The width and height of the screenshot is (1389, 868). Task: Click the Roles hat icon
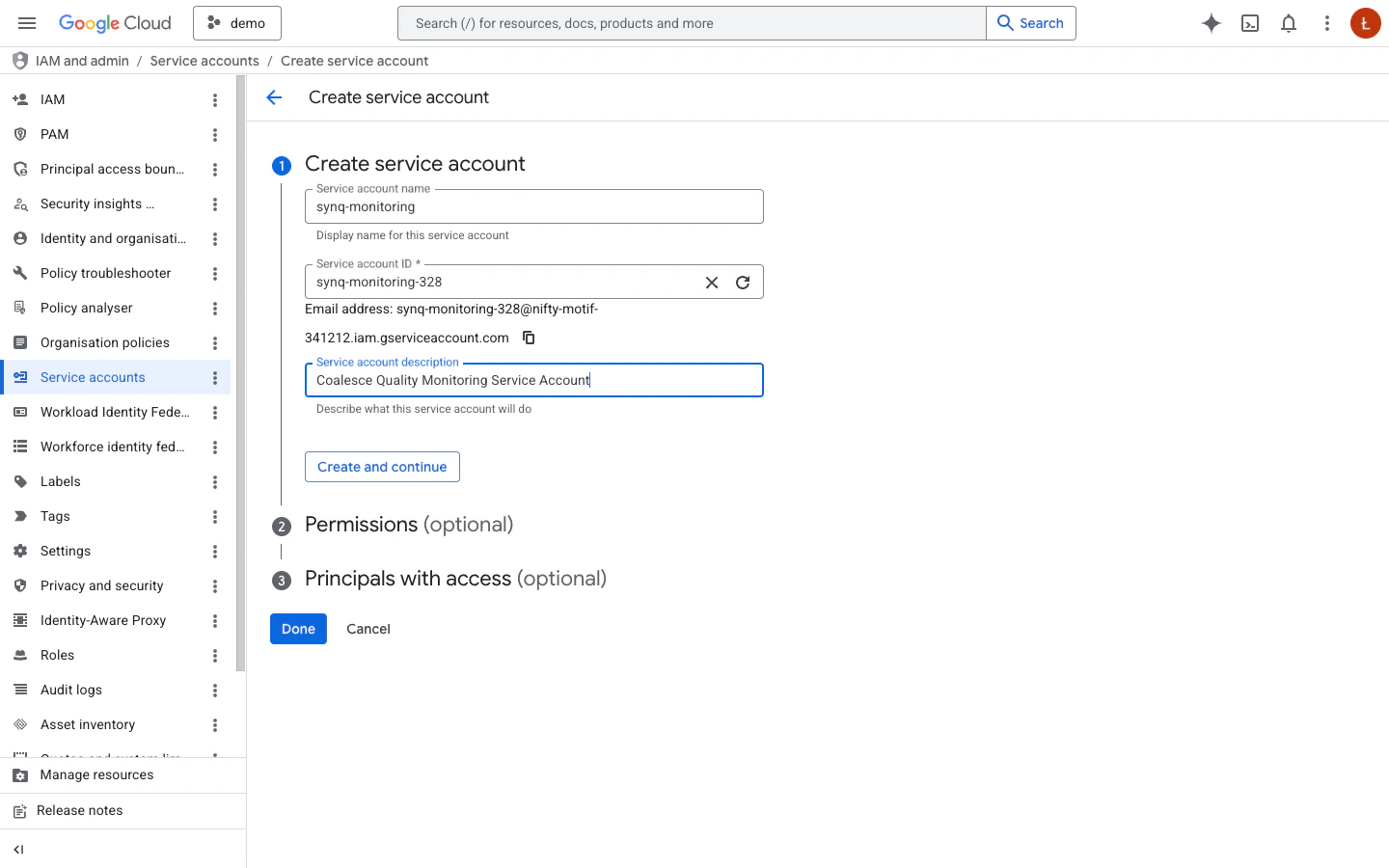(x=20, y=655)
